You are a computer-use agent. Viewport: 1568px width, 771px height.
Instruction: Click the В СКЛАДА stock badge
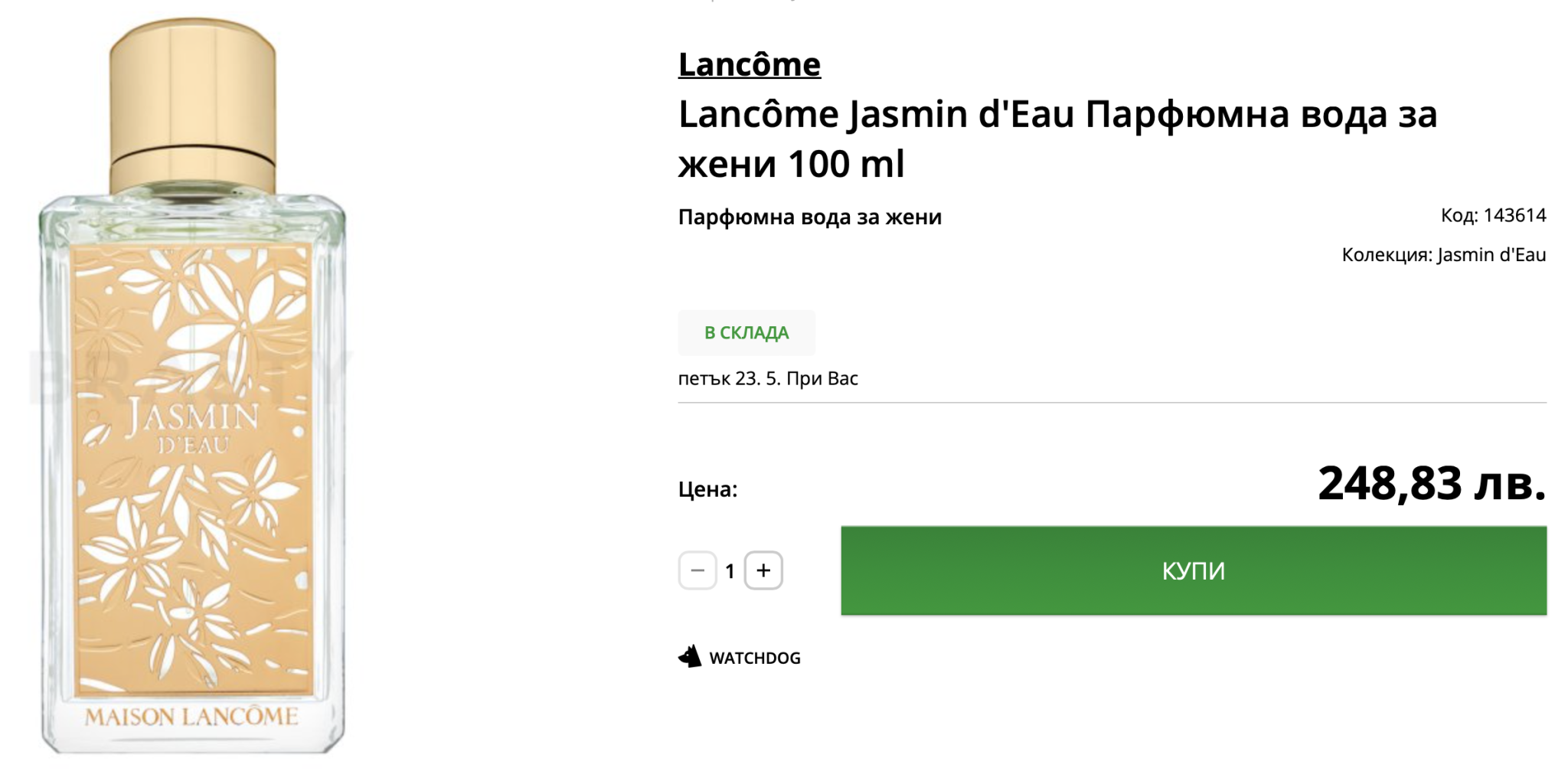[746, 333]
